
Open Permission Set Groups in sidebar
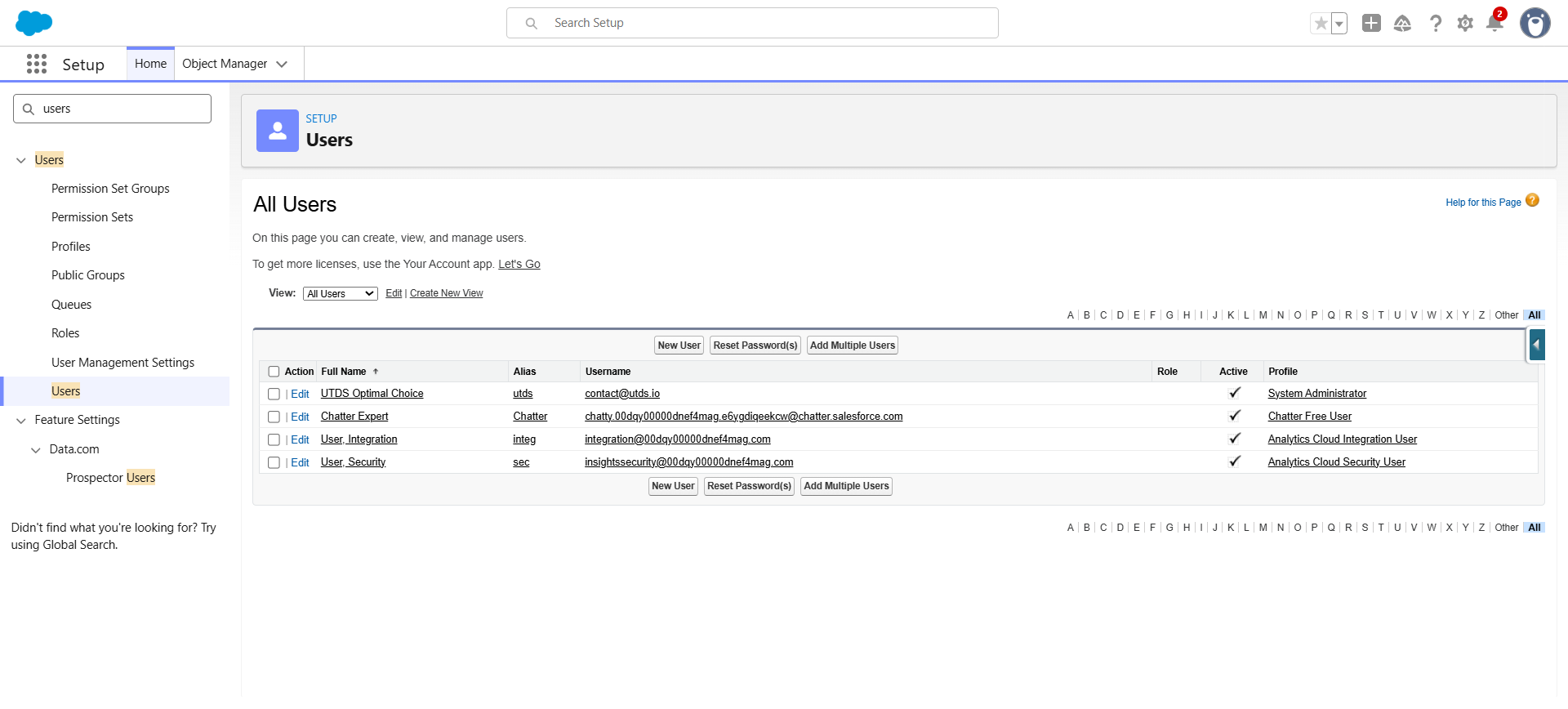coord(110,189)
